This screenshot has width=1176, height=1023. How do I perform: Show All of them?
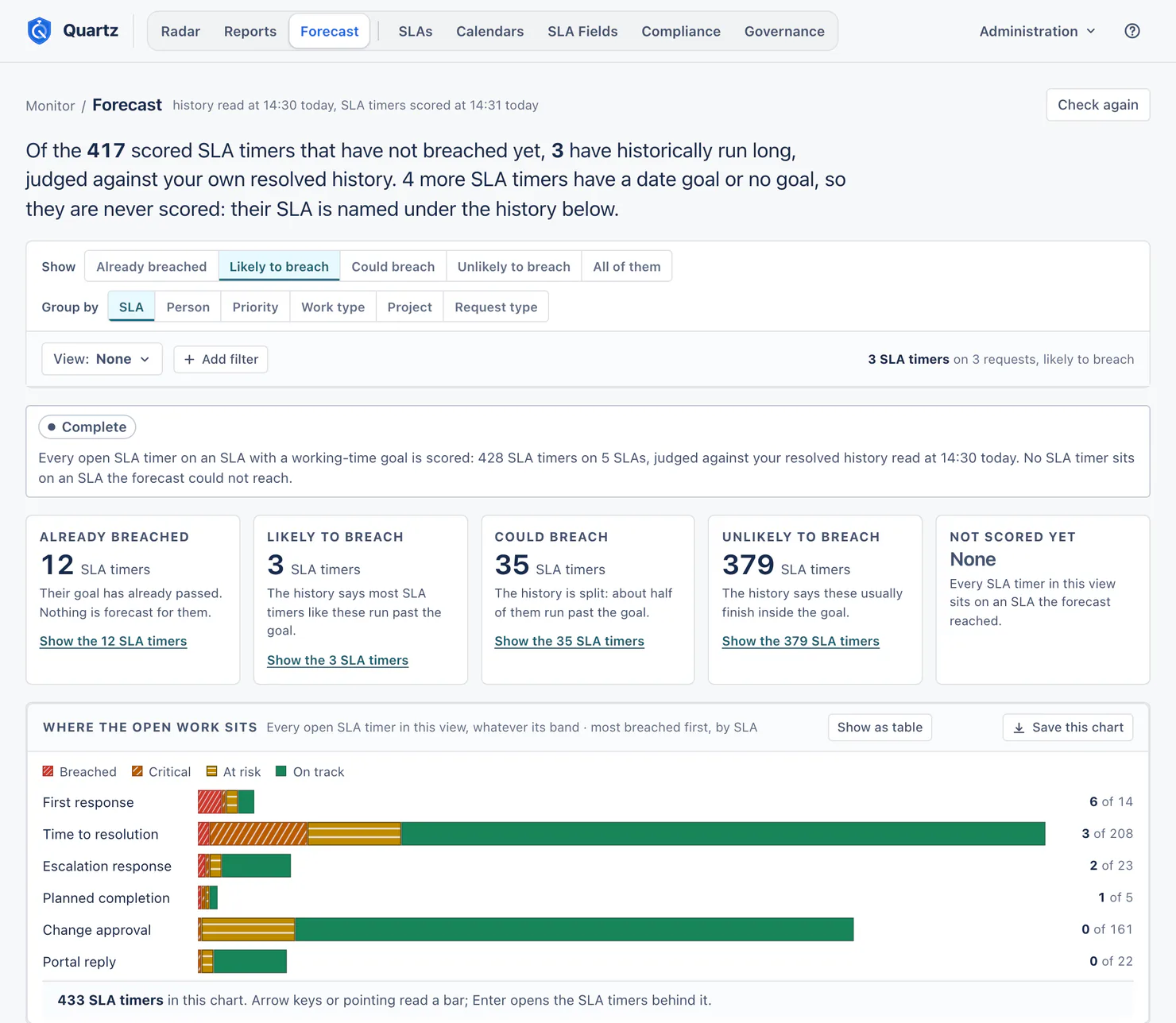coord(627,266)
